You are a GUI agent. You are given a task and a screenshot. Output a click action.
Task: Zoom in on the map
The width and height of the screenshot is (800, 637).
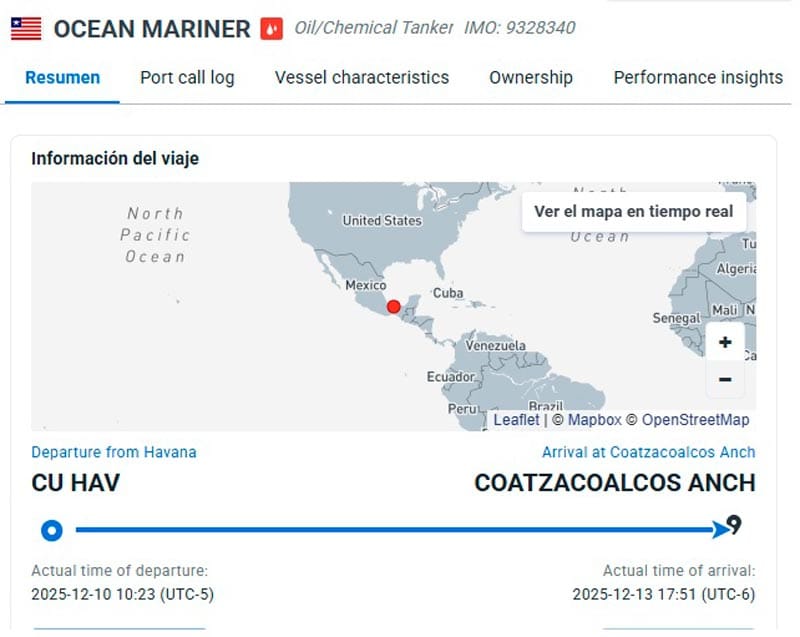point(725,342)
